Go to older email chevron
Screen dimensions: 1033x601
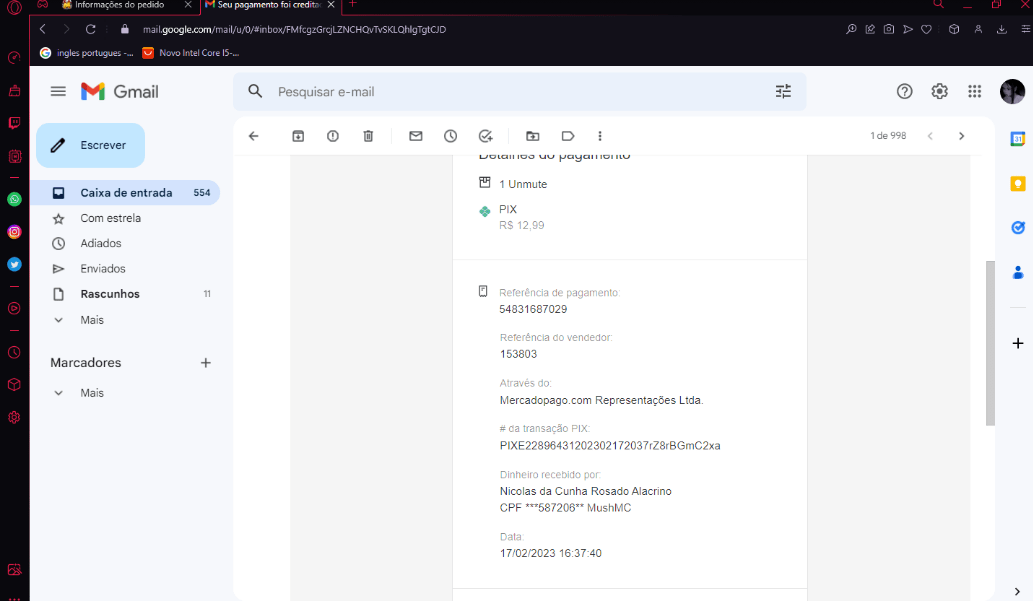coord(961,136)
